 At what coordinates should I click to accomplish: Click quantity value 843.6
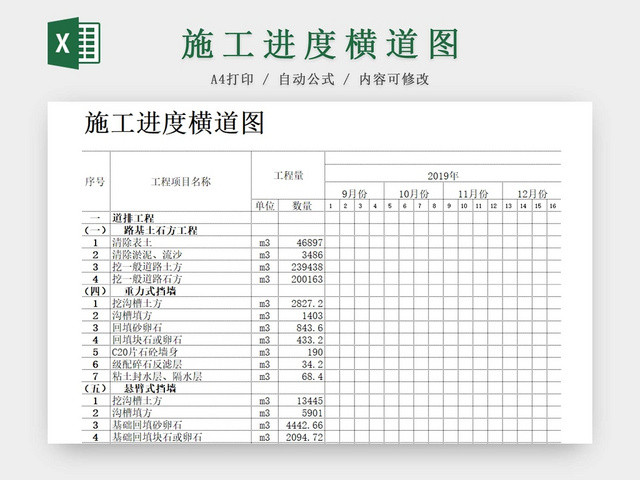[x=309, y=328]
